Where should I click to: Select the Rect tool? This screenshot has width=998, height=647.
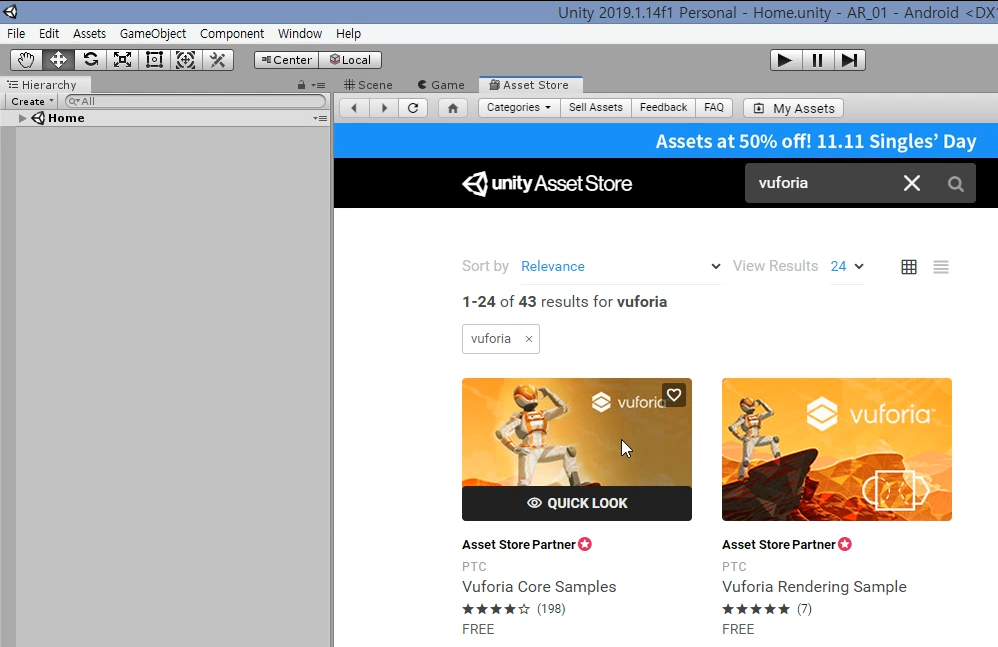click(154, 60)
